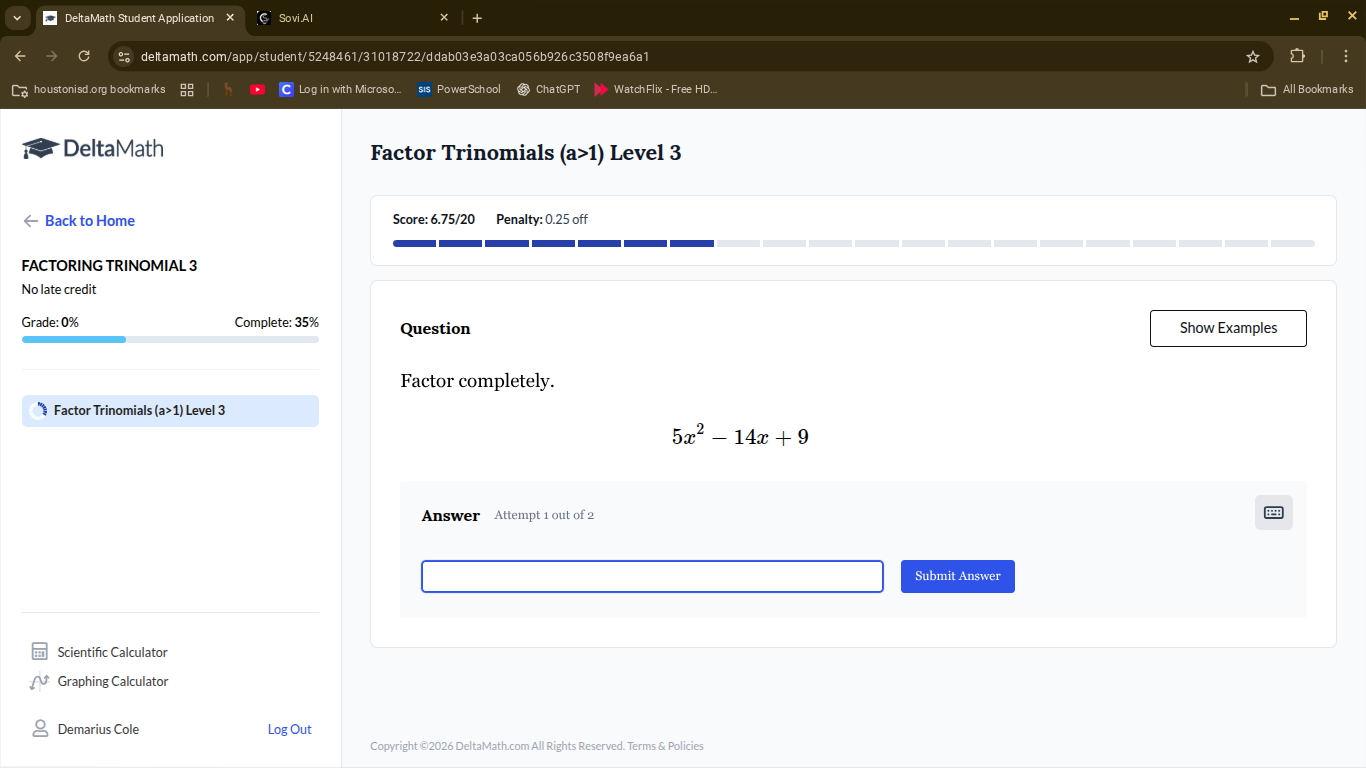The image size is (1366, 768).
Task: Open the tab search dropdown arrow
Action: [x=17, y=18]
